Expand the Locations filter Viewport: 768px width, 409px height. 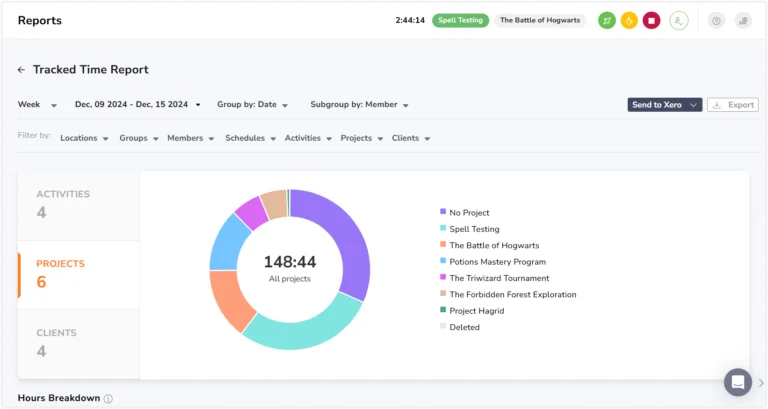point(84,139)
